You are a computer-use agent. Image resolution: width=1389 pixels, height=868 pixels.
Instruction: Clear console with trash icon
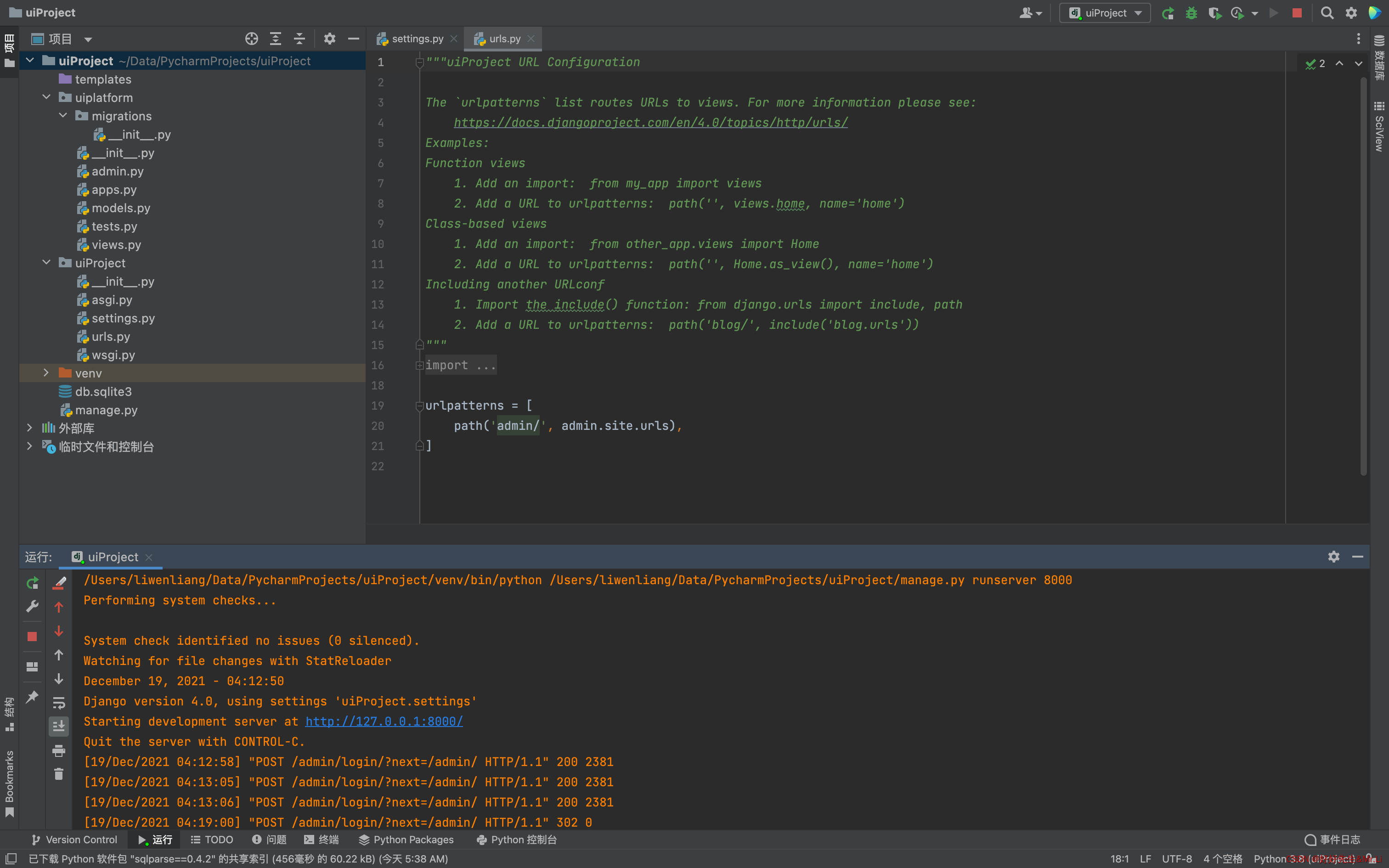click(58, 774)
